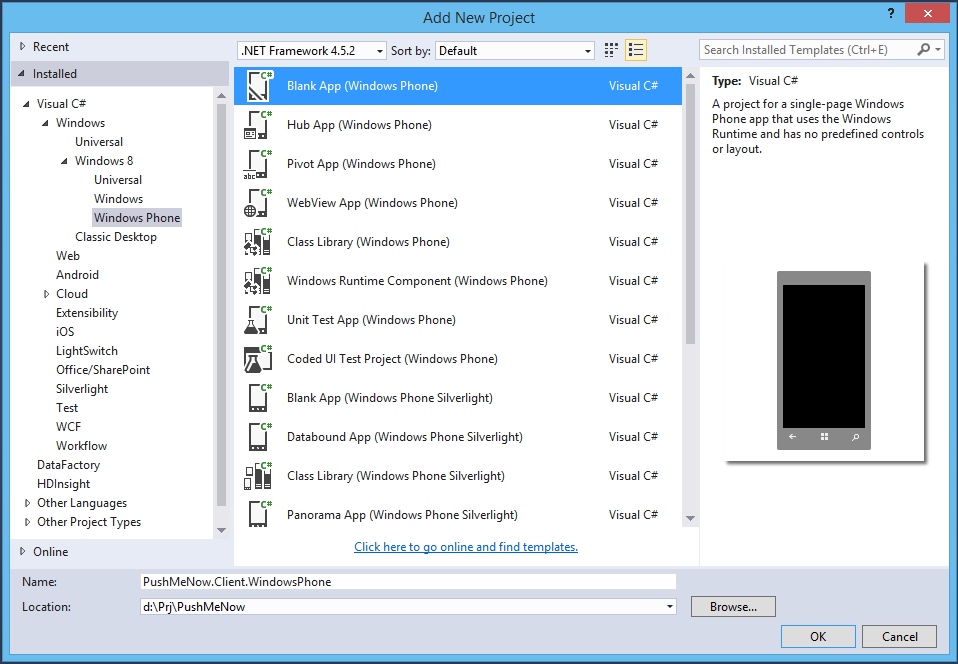Expand the Recent section

pos(23,46)
